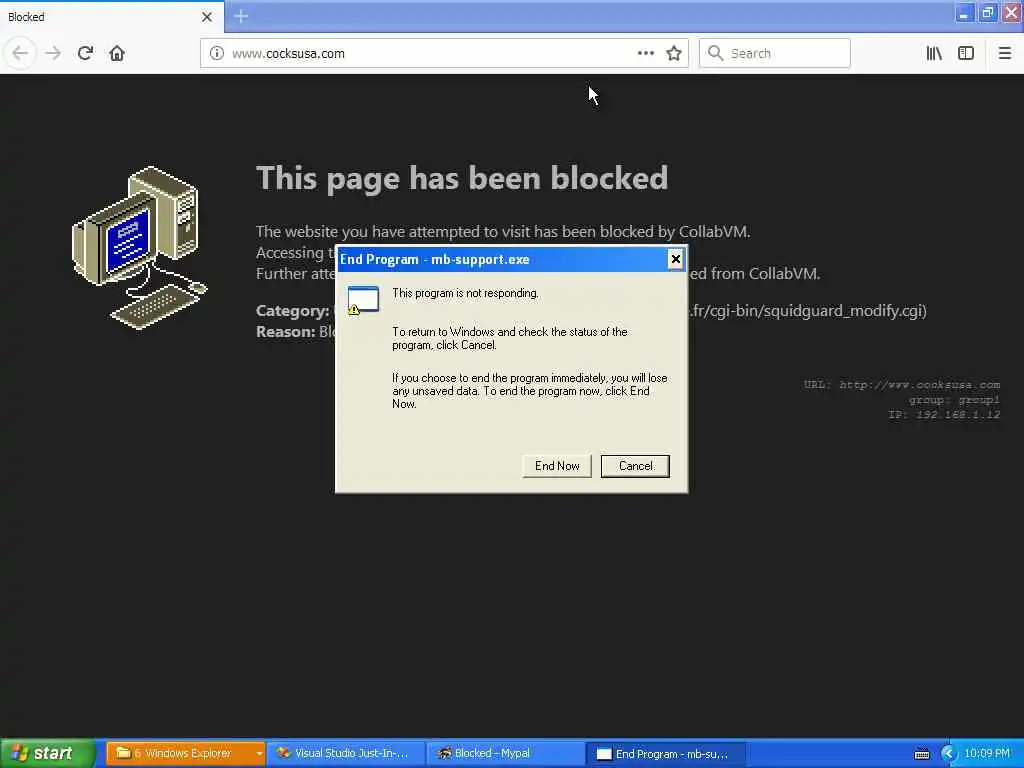Expand Windows Explorer group dropdown arrow
Image resolution: width=1024 pixels, height=768 pixels.
(x=259, y=754)
